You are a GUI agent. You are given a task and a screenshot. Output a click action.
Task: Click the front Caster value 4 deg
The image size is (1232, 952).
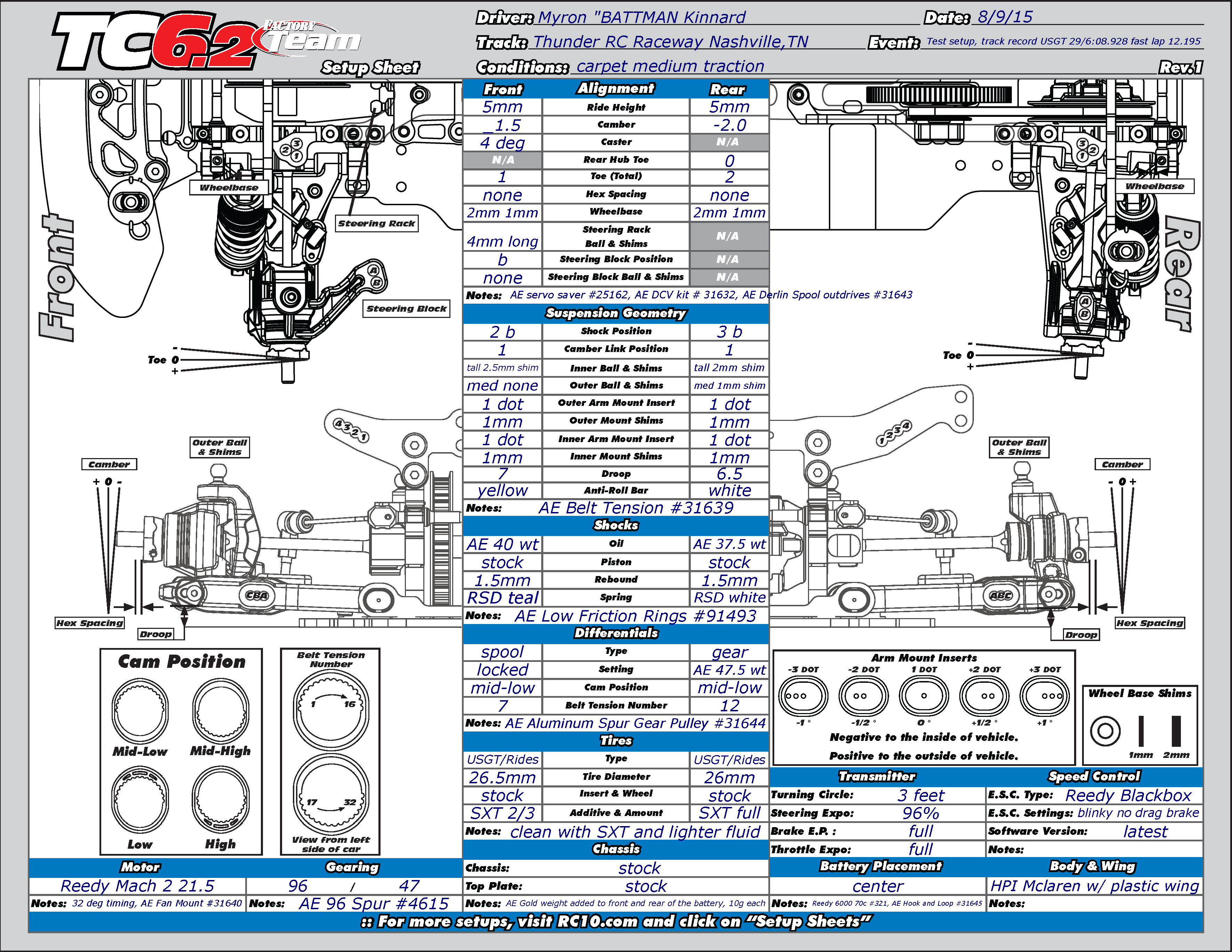(502, 142)
